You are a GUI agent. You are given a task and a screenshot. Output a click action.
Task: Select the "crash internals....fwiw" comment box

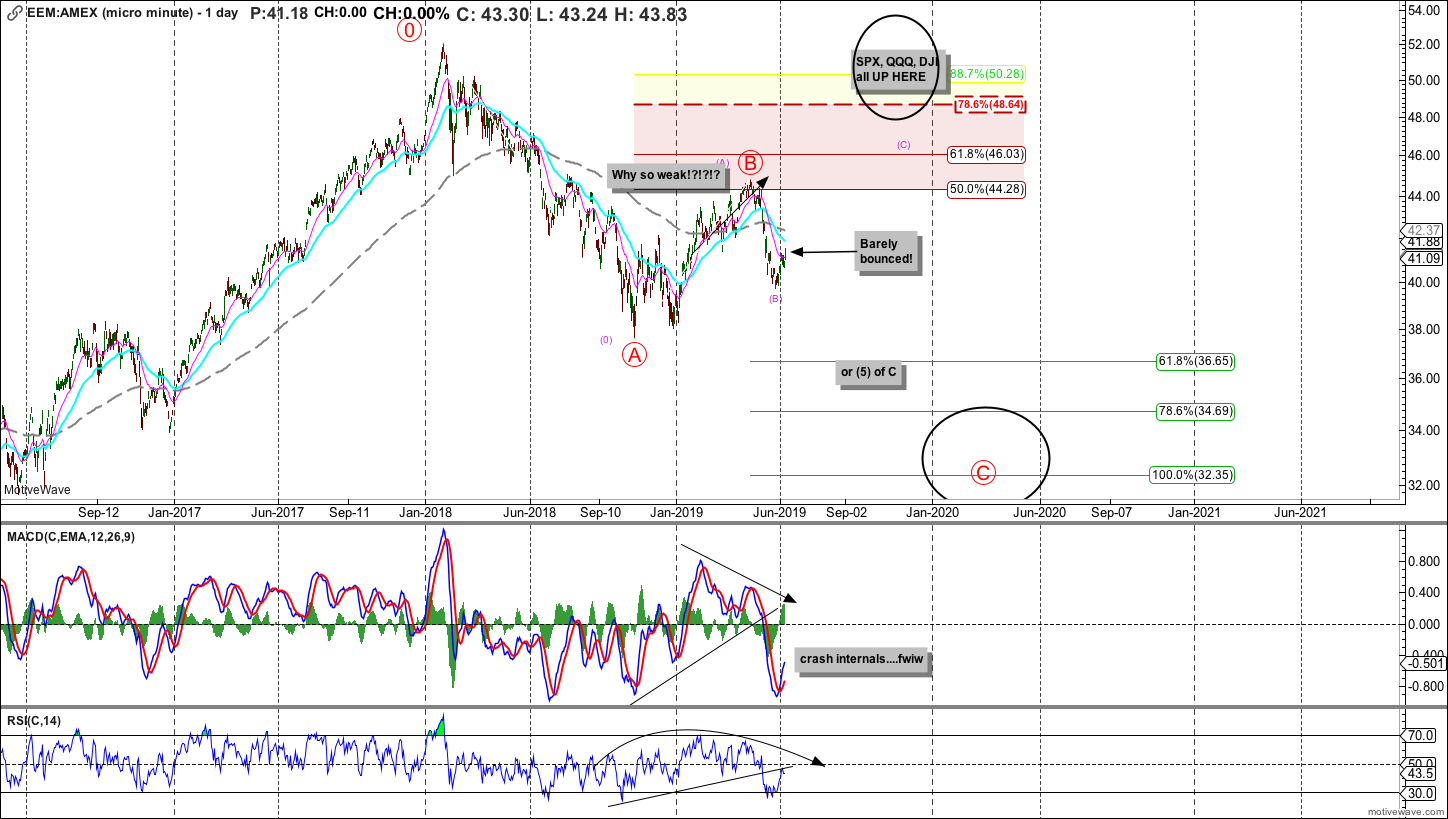coord(862,662)
